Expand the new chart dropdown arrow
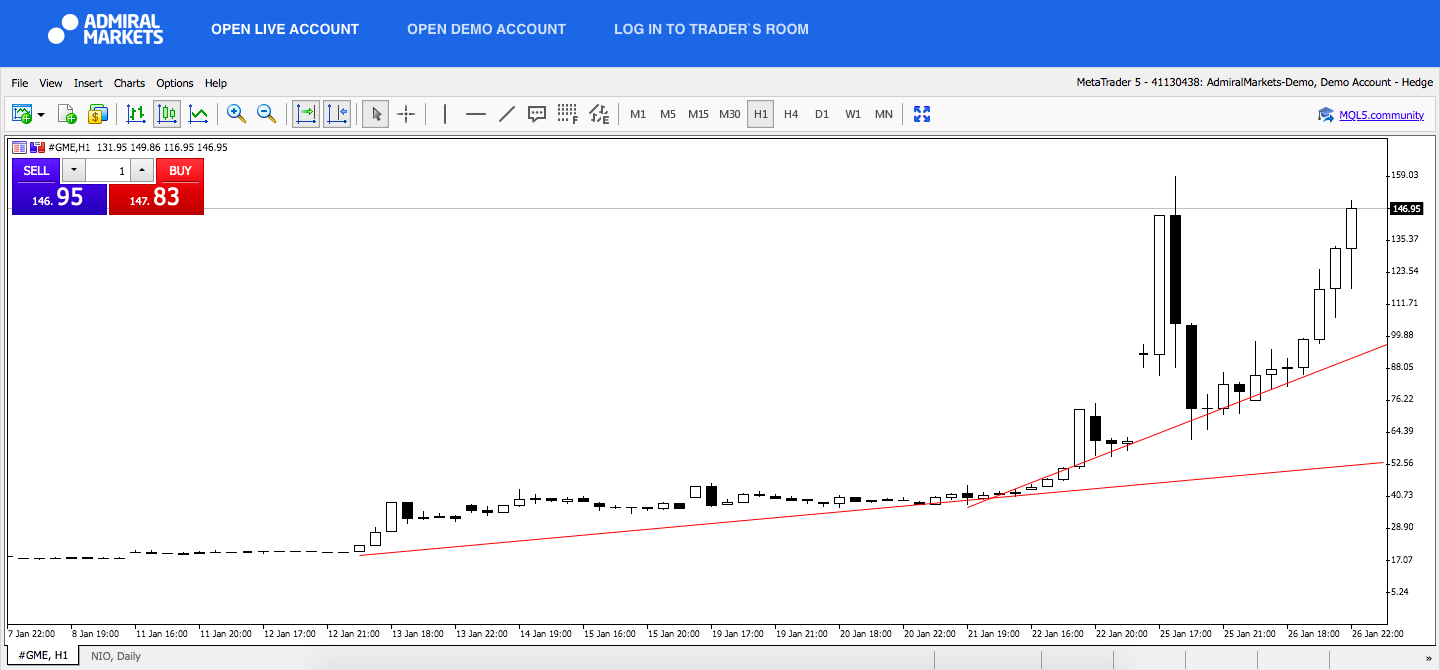 41,115
